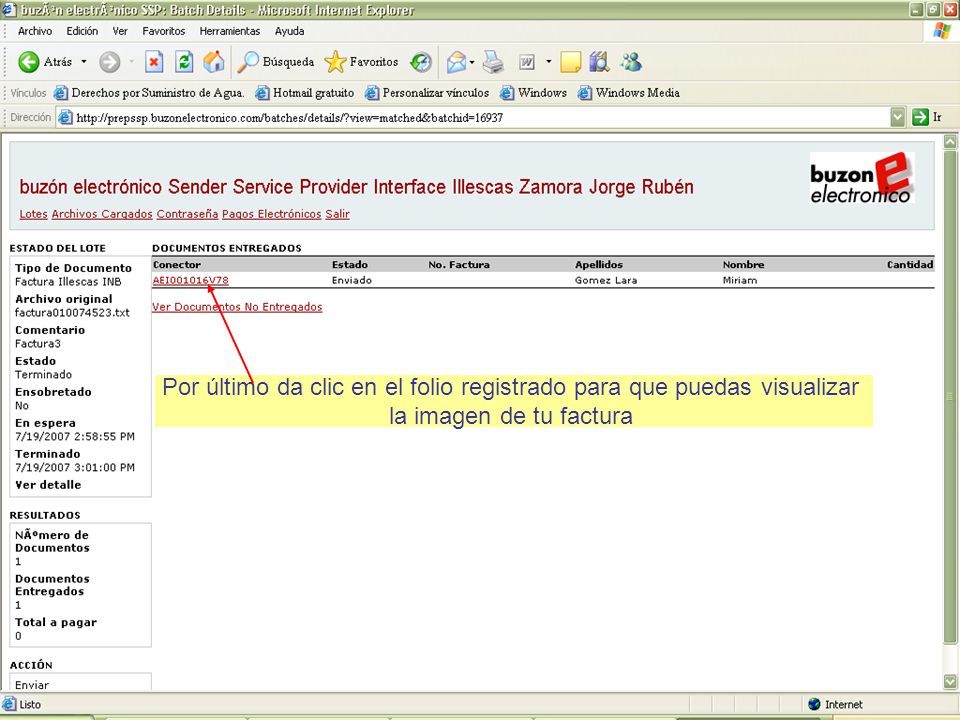Click the Mail envelope icon

point(456,62)
